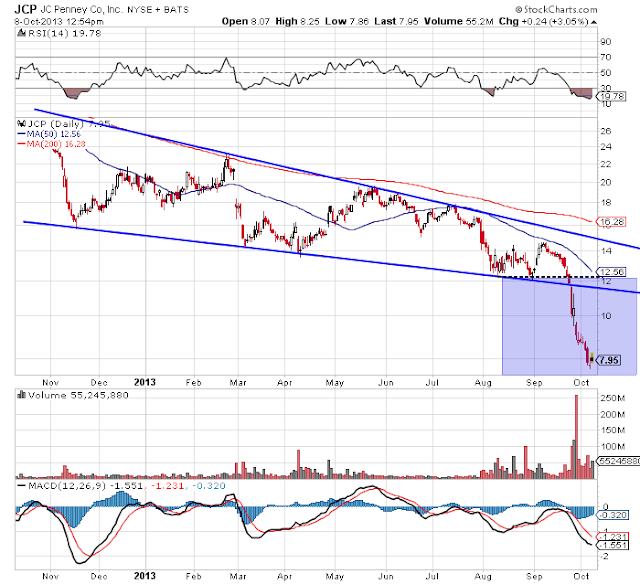The height and width of the screenshot is (584, 640).
Task: Click the blue -0.320 histogram legend value
Action: click(208, 486)
